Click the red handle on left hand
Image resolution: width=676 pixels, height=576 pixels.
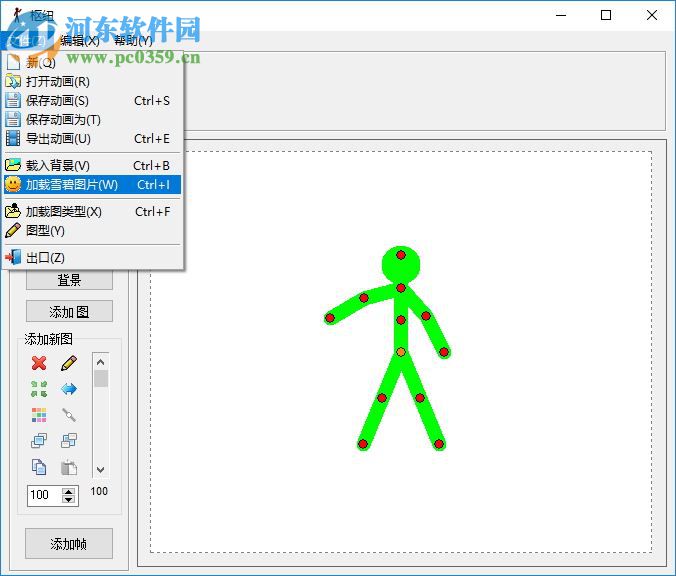click(330, 318)
